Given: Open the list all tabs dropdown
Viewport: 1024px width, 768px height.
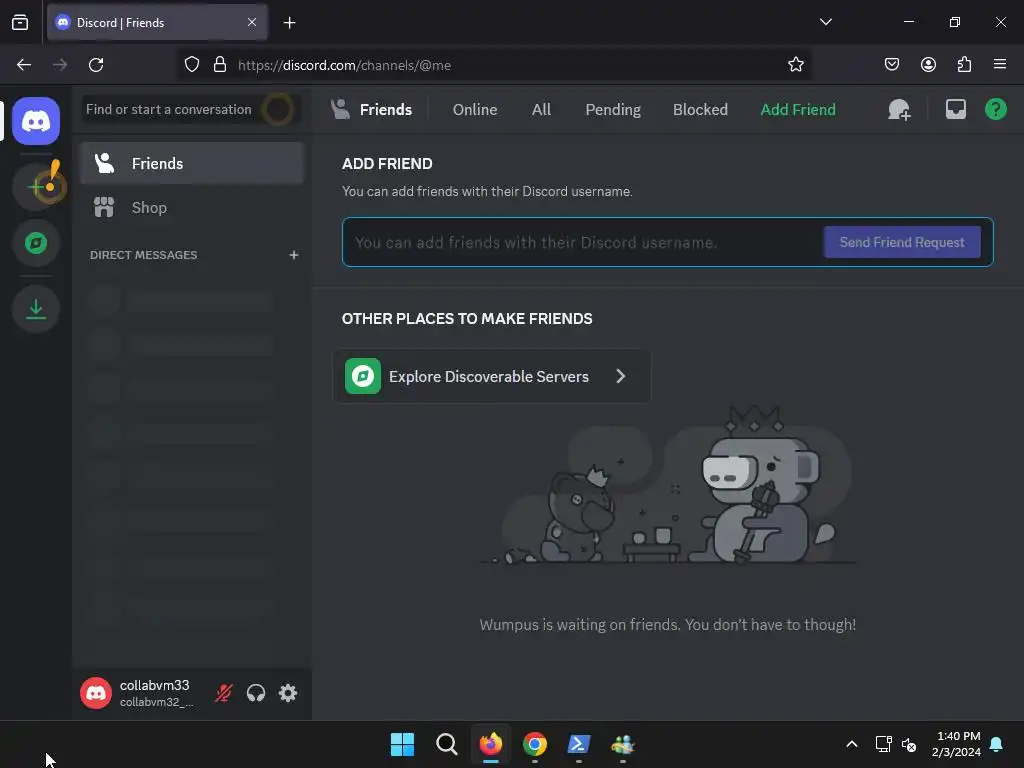Looking at the screenshot, I should pyautogui.click(x=825, y=22).
